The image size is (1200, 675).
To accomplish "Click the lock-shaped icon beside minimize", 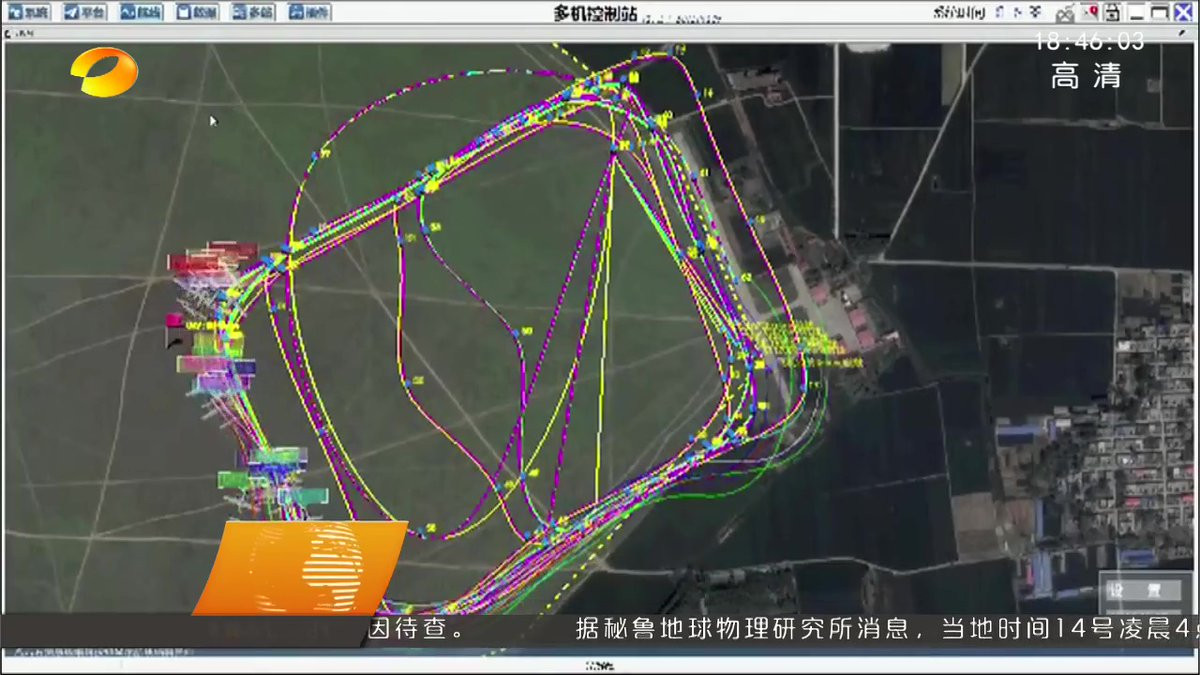I will coord(1113,13).
